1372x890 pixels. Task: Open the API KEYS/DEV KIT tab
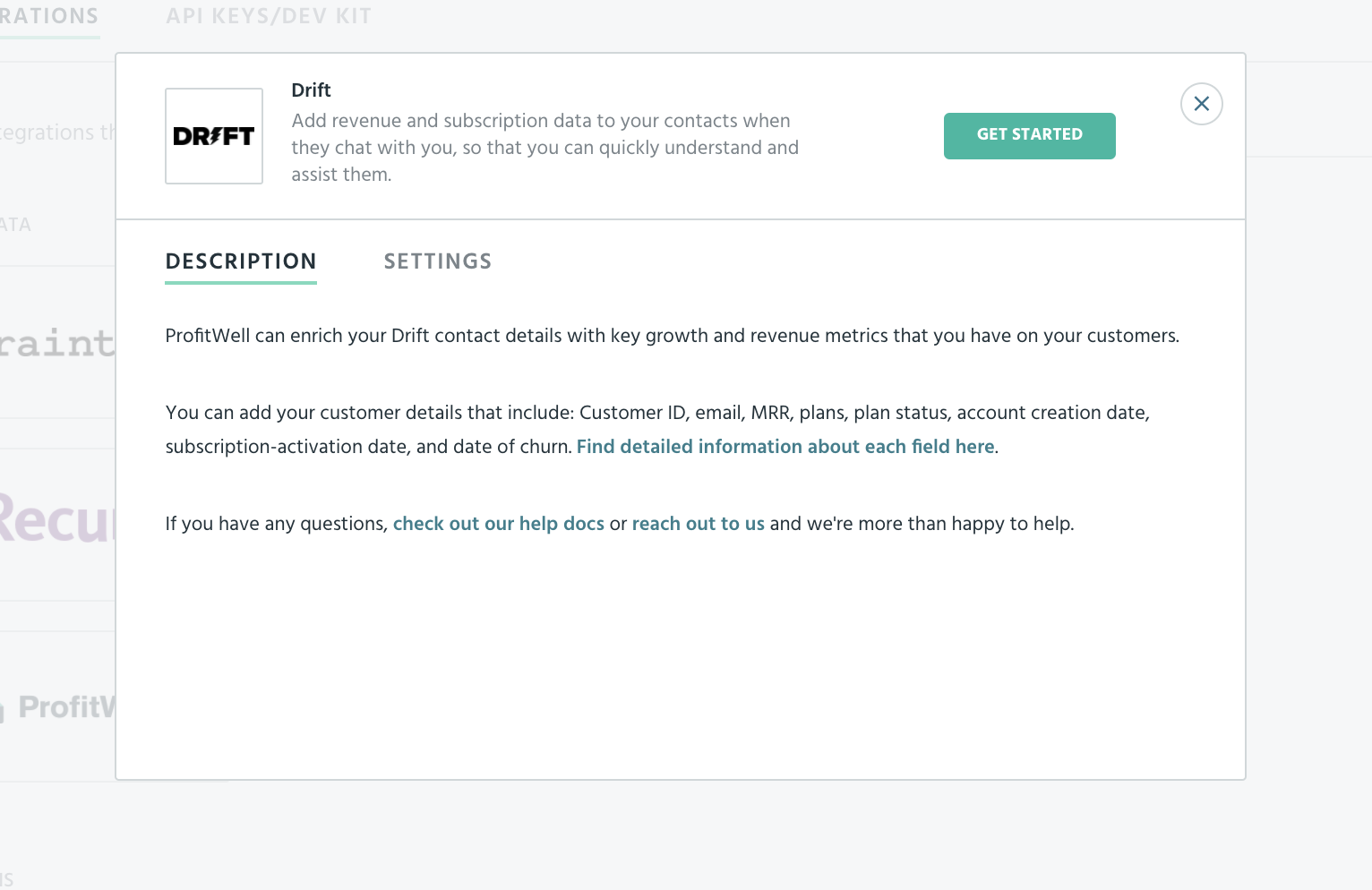[x=269, y=16]
